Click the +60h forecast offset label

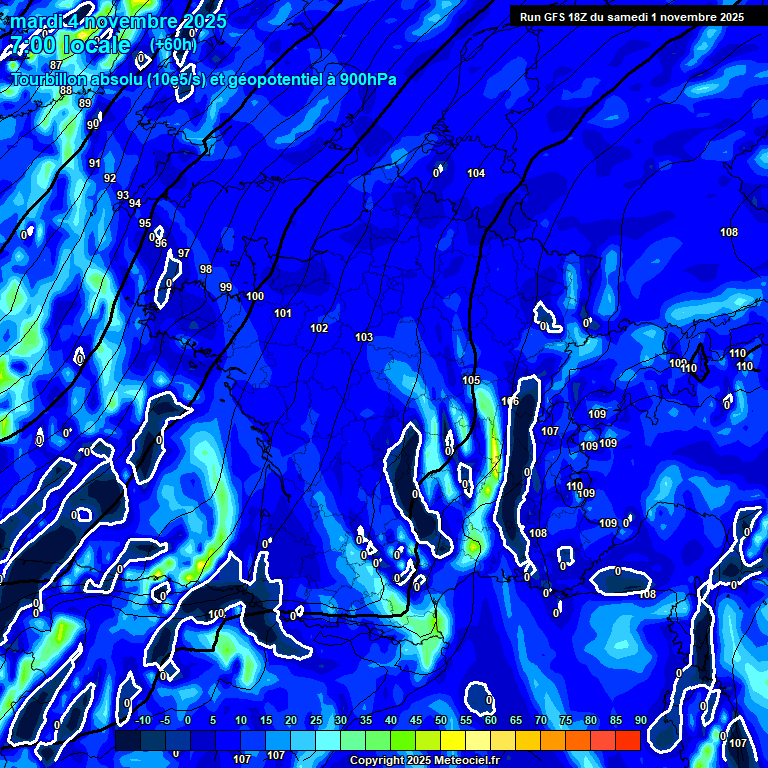(x=173, y=45)
